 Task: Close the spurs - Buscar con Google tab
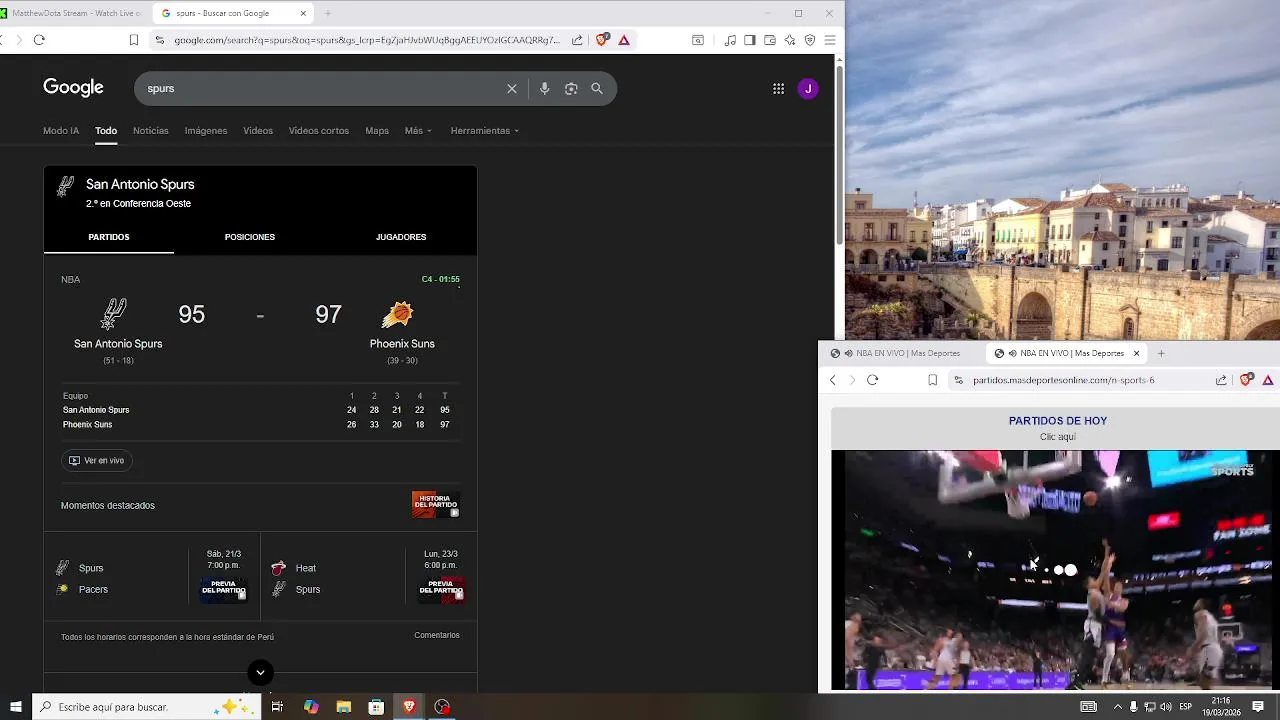[x=303, y=13]
